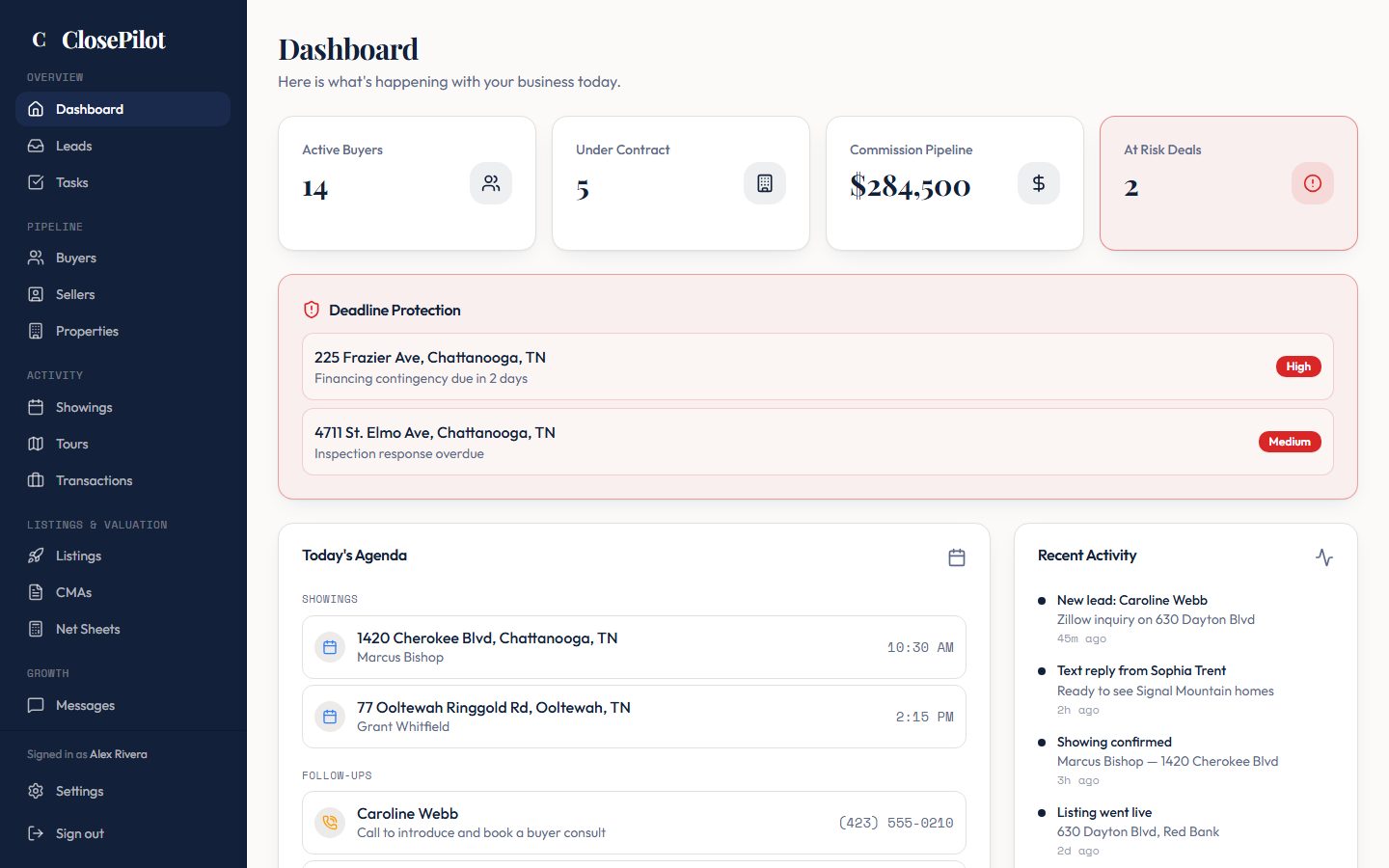Navigate to Buyers in the pipeline section

pos(123,258)
